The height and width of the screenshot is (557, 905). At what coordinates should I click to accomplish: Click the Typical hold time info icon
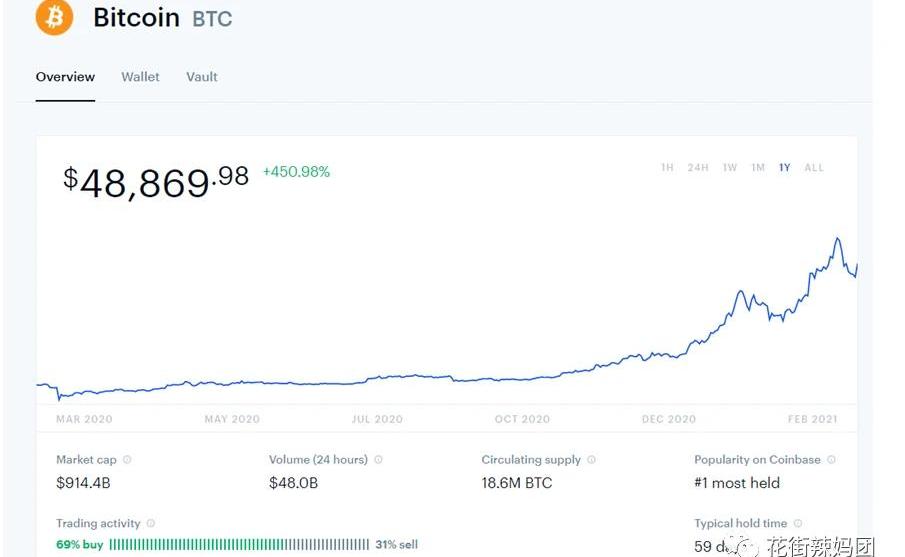coord(798,523)
